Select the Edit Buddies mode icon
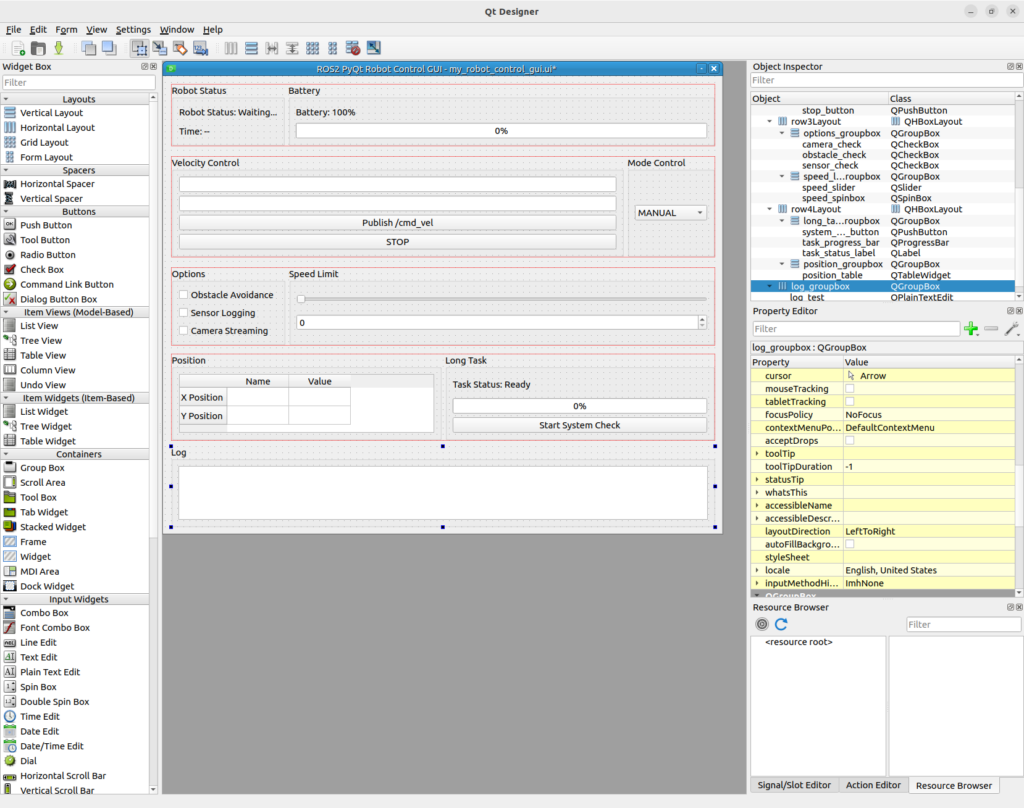The image size is (1024, 808). click(x=180, y=48)
